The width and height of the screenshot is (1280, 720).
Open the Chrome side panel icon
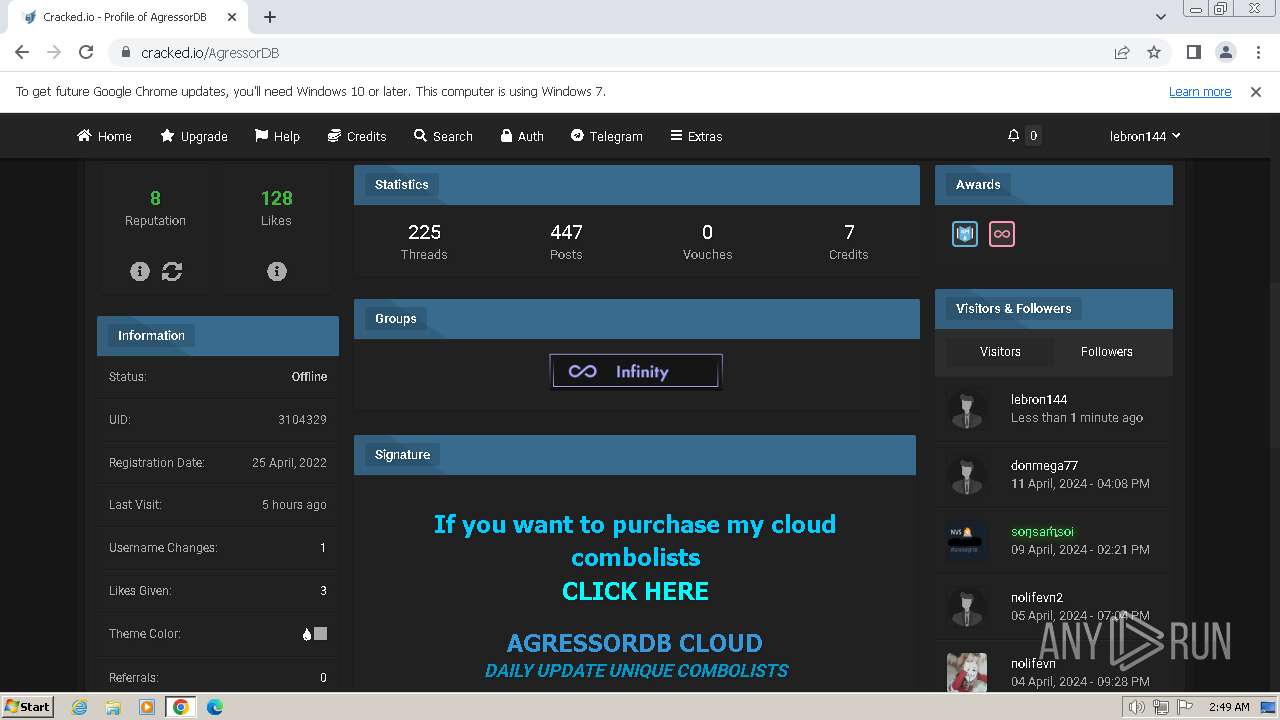pos(1194,52)
